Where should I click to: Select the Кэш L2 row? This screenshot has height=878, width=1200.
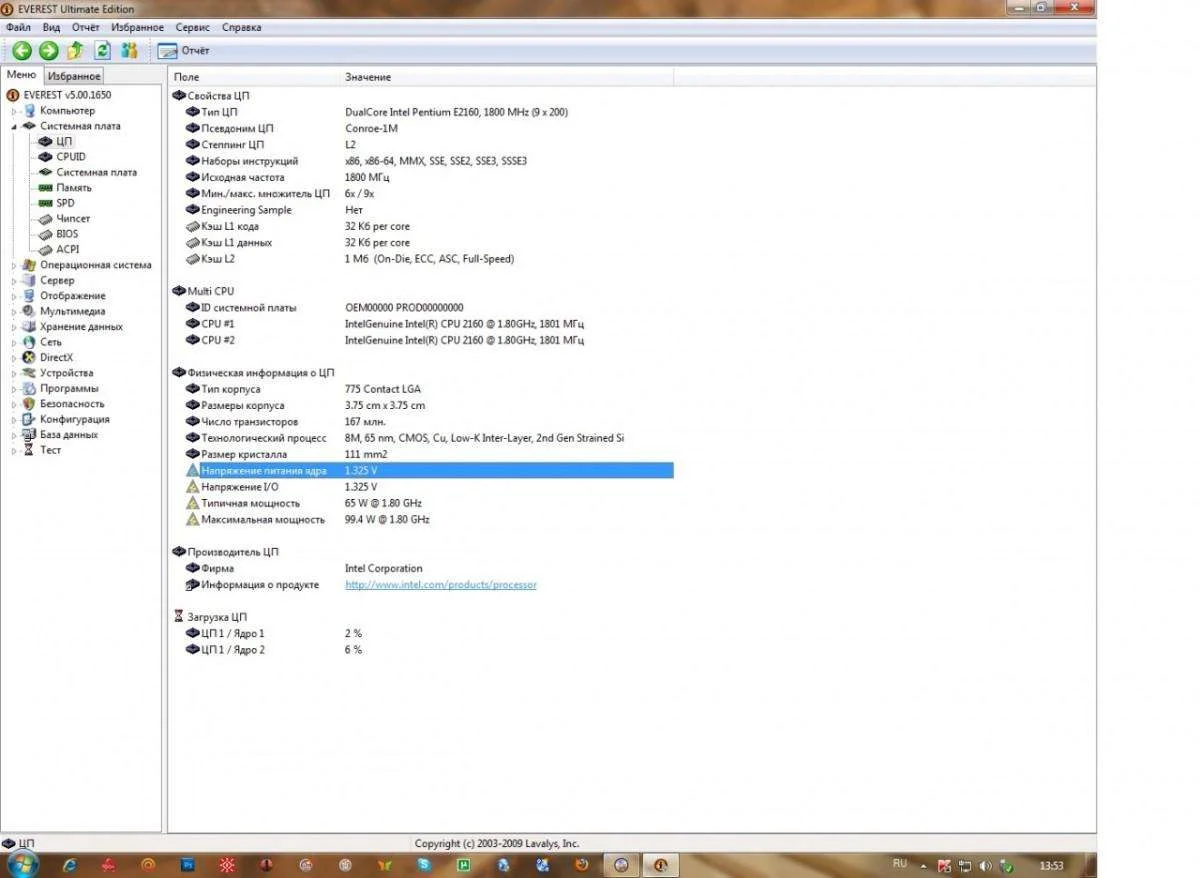[x=428, y=259]
